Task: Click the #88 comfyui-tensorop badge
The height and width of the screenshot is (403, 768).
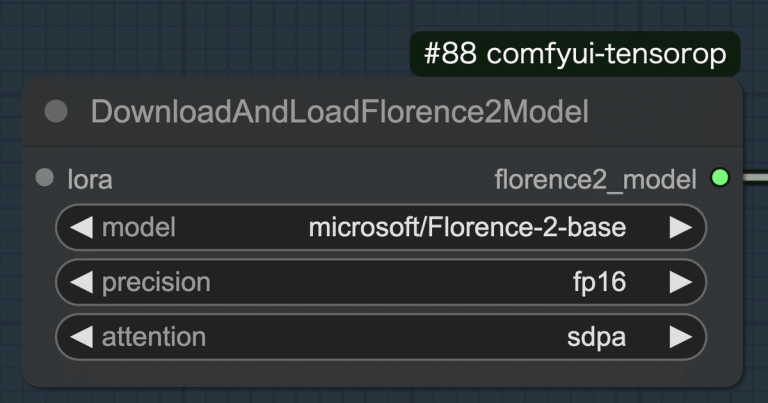Action: 574,55
